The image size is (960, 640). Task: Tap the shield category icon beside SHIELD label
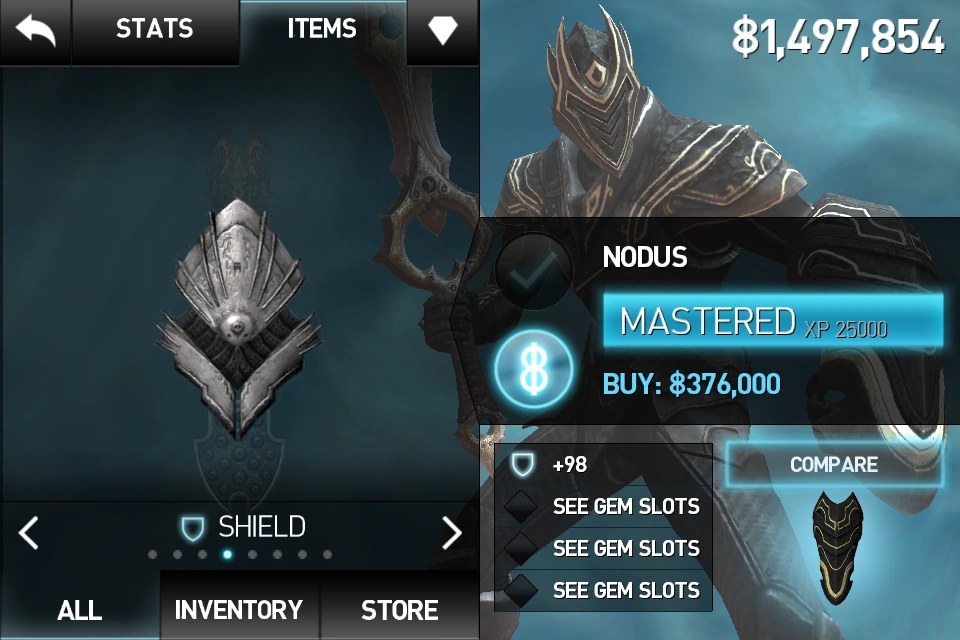(192, 528)
